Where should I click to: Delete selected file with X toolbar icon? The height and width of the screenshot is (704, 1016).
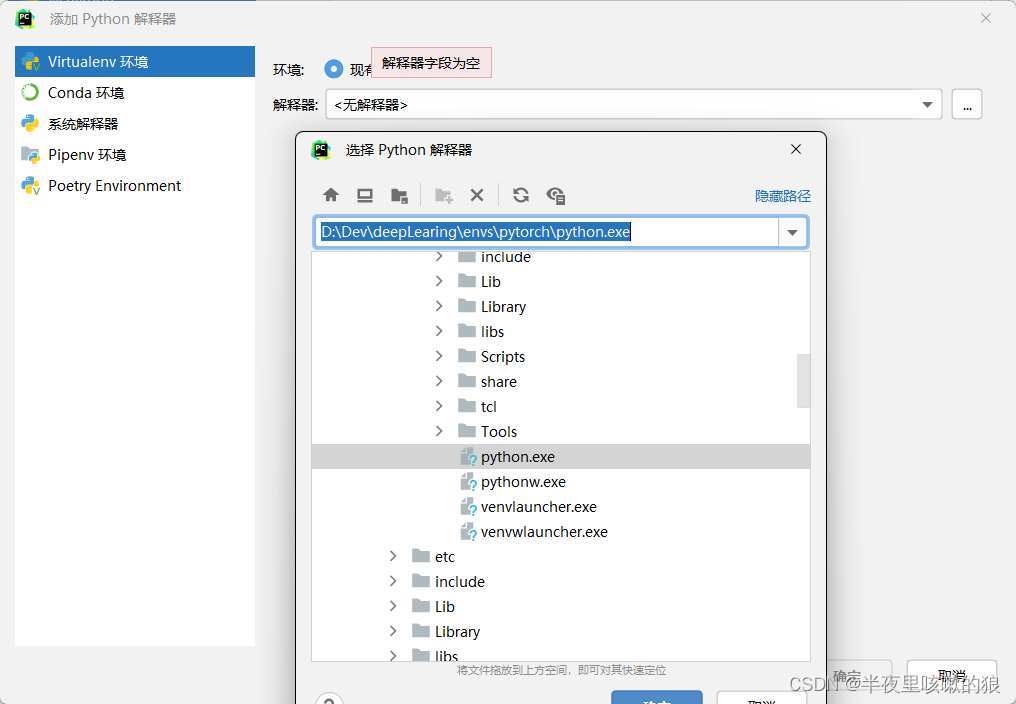(477, 195)
